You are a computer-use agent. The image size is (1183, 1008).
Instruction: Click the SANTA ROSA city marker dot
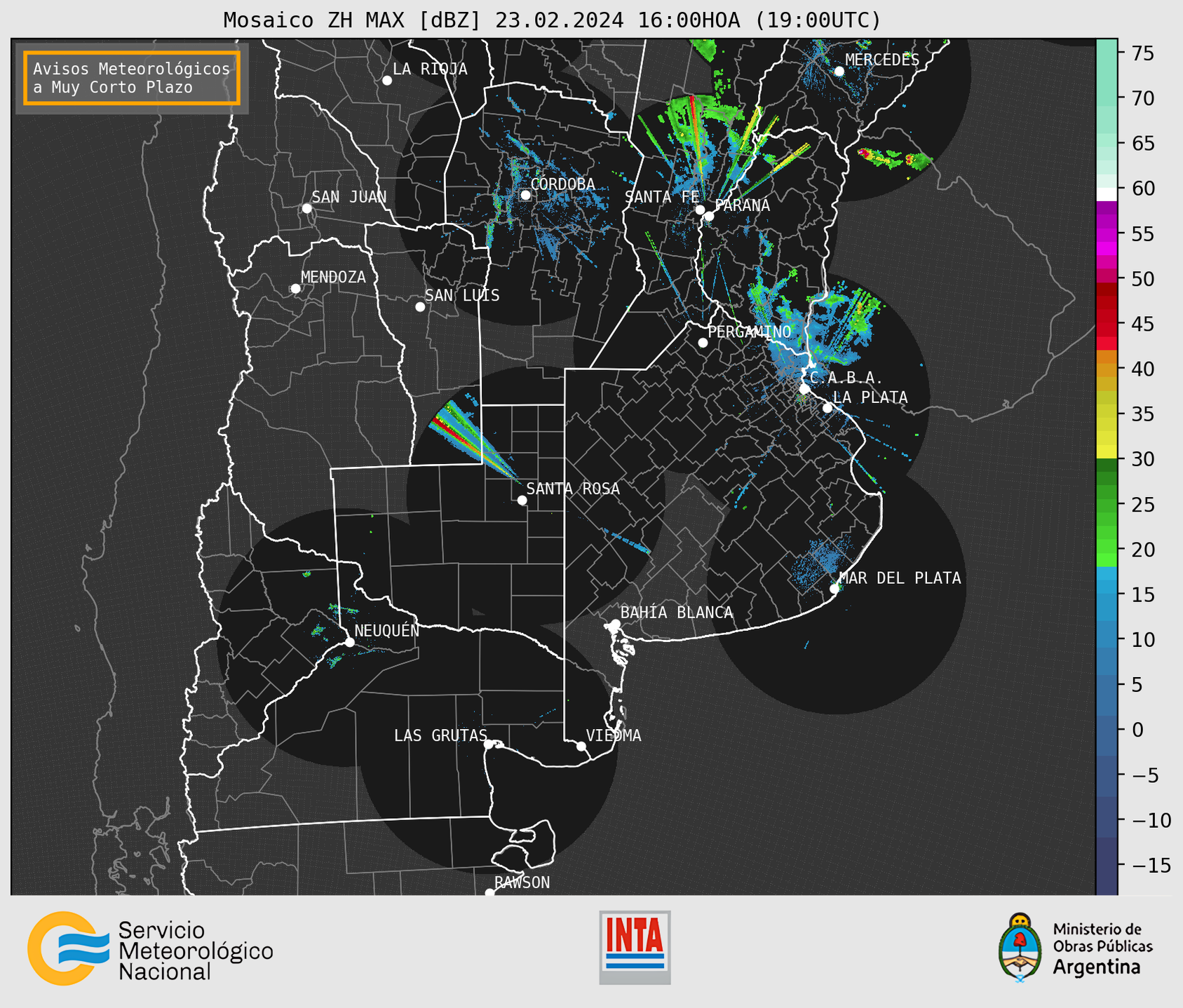point(522,500)
